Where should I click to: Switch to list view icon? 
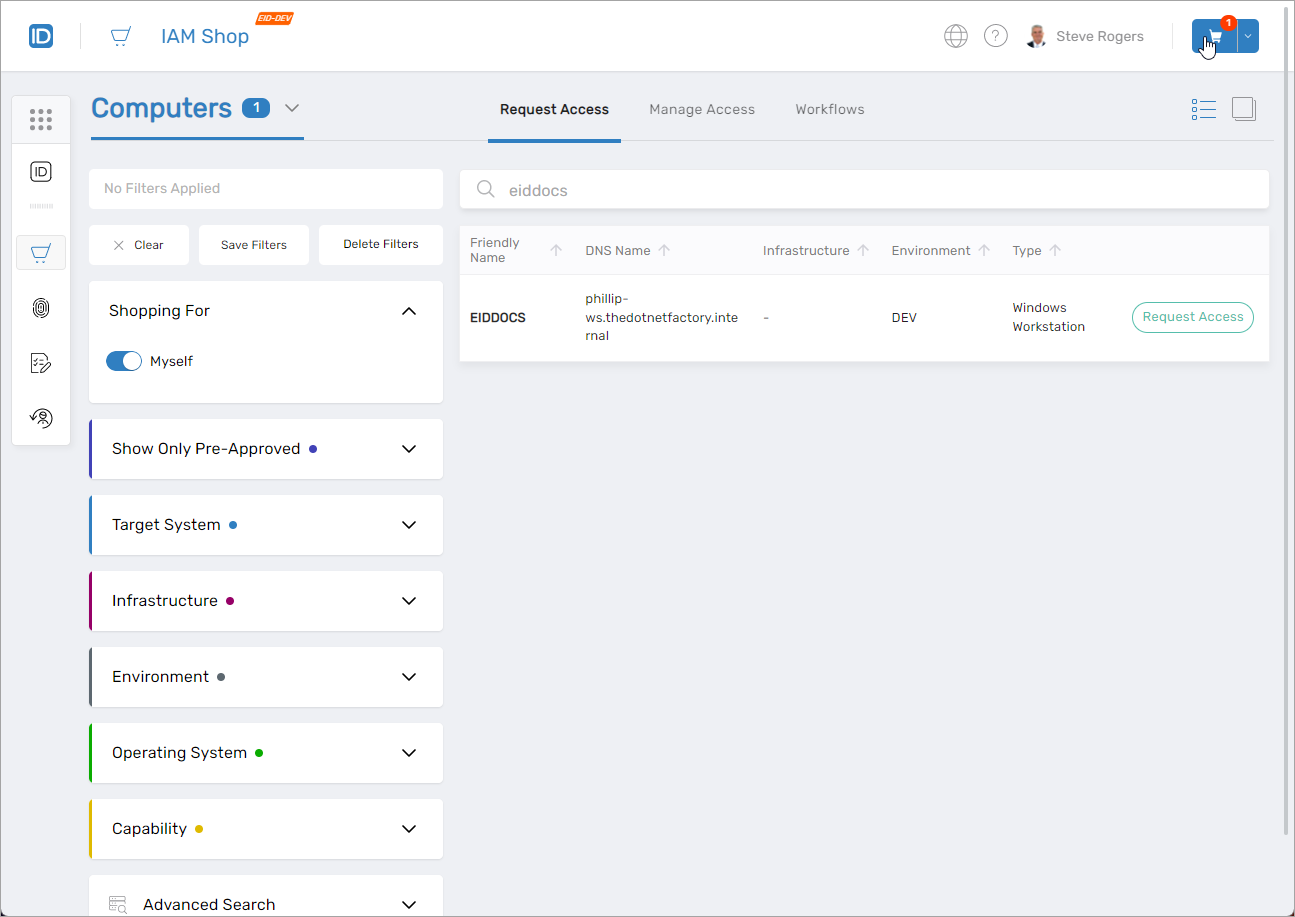tap(1203, 110)
